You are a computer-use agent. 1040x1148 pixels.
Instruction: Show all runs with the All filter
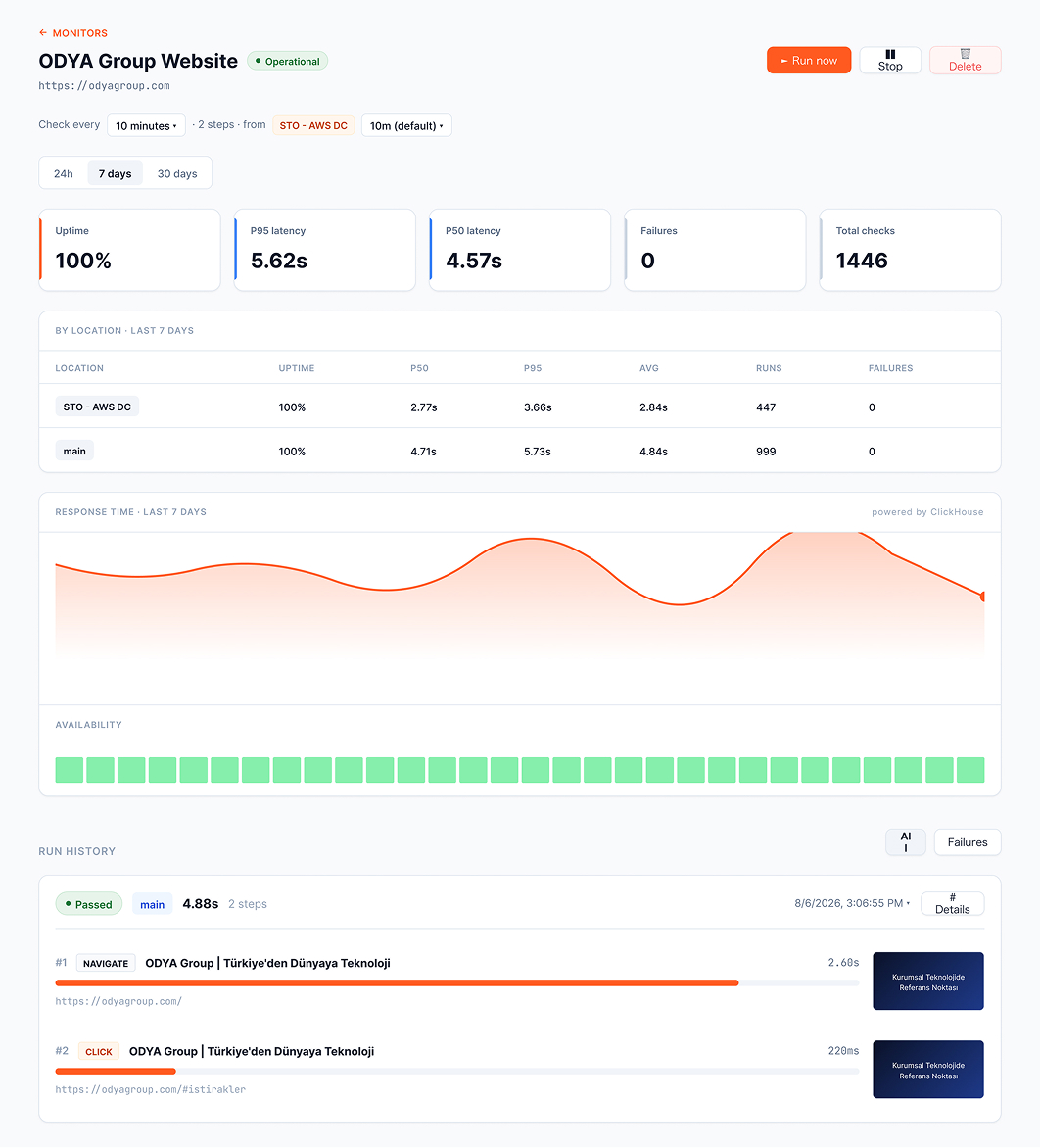[905, 842]
